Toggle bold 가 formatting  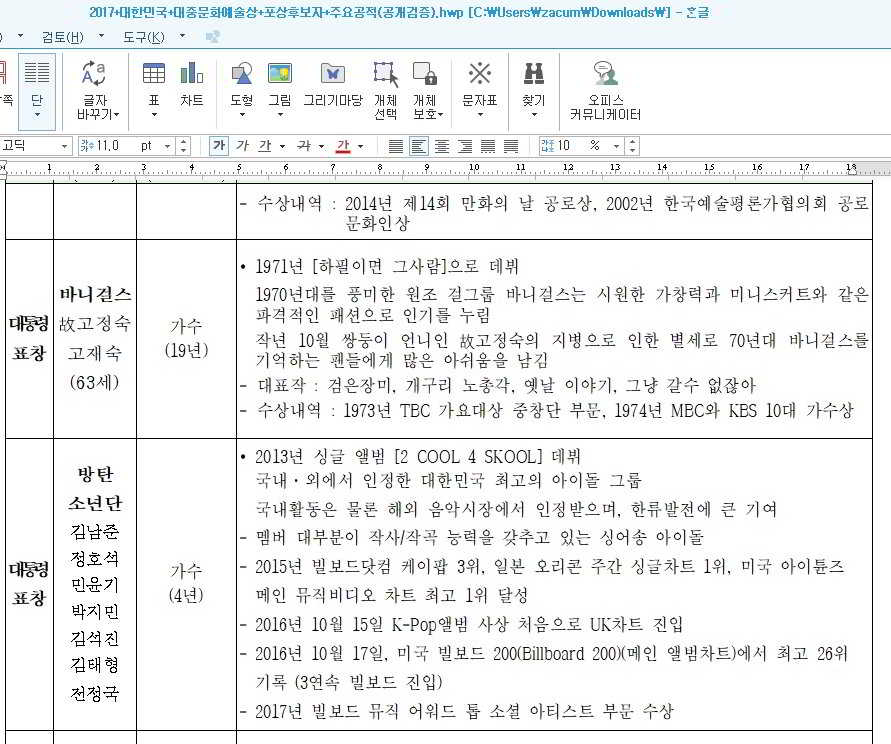coord(219,146)
